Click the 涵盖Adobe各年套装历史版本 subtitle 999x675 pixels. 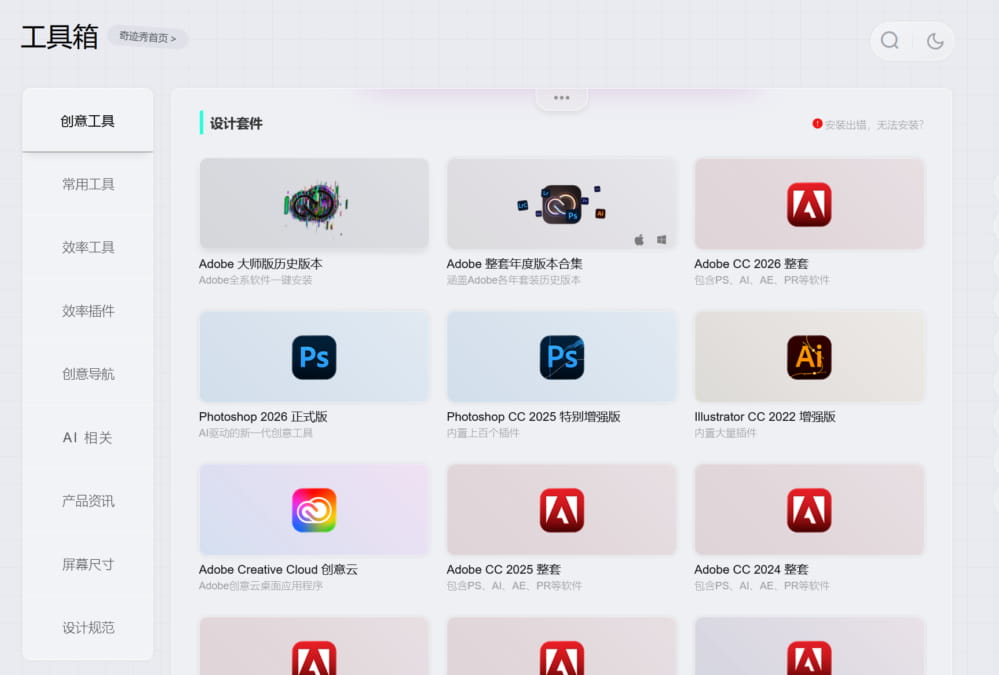pyautogui.click(x=514, y=280)
